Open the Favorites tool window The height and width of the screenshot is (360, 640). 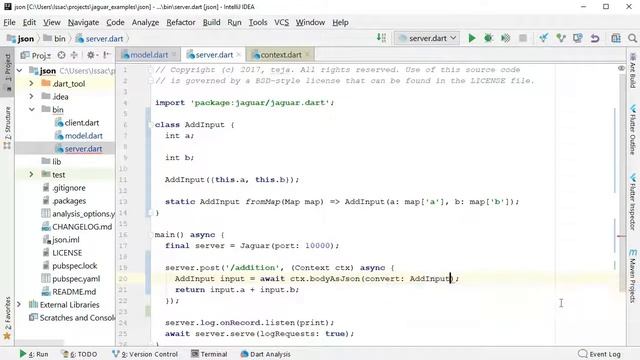[7, 318]
